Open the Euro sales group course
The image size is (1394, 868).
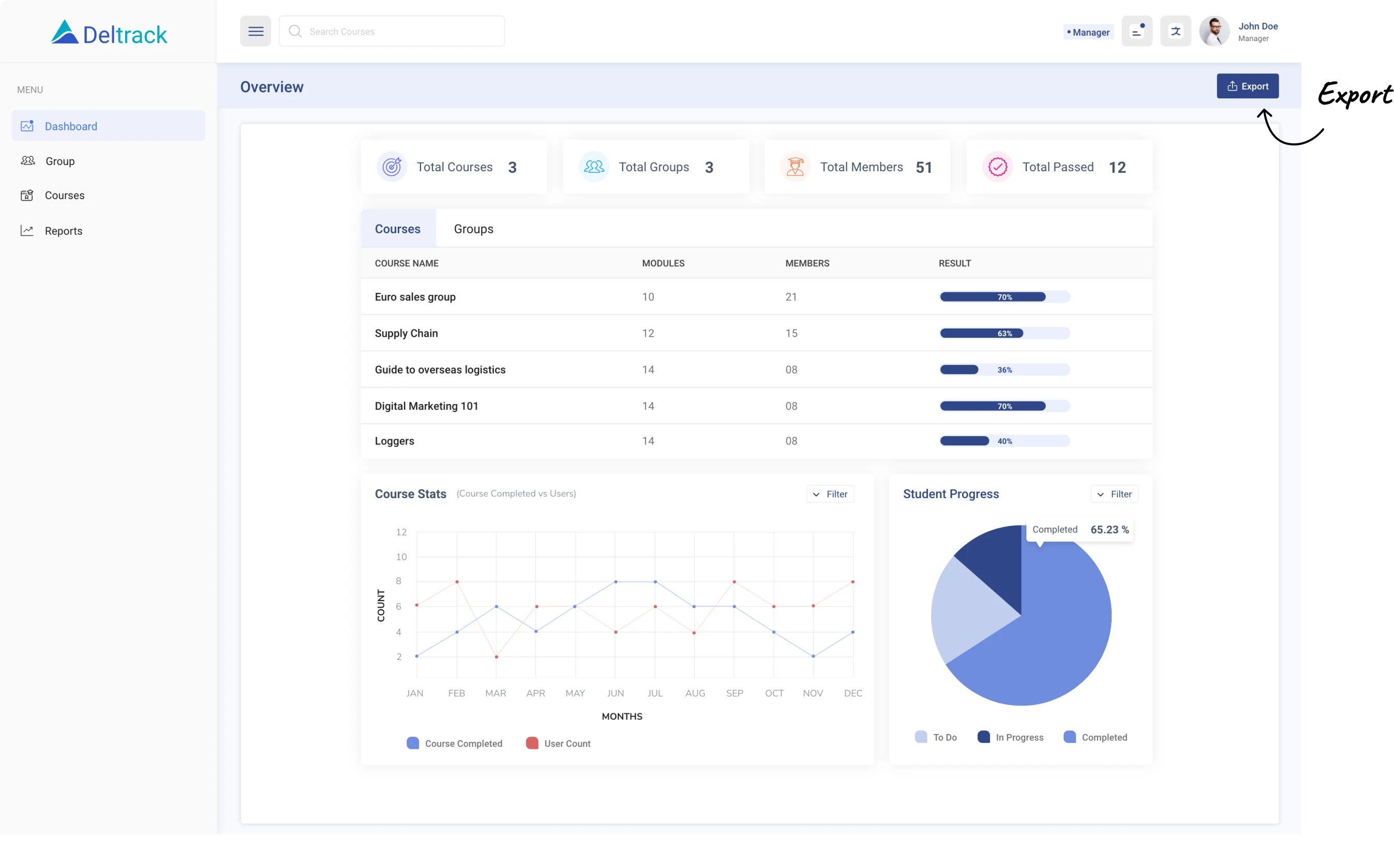point(415,297)
